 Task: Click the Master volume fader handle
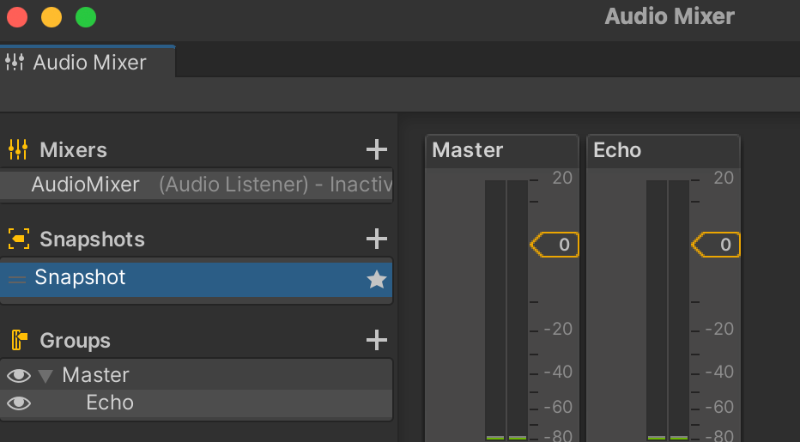point(555,244)
